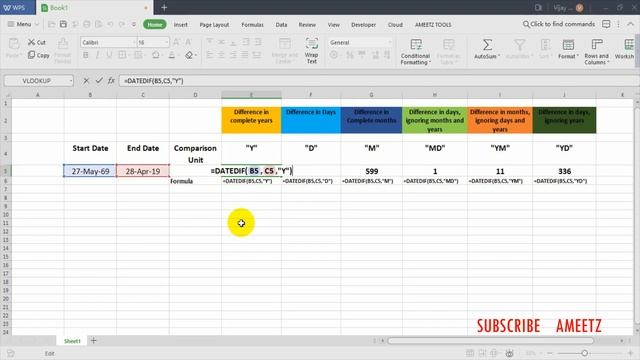
Task: Click the Insert Function fx icon
Action: click(x=111, y=80)
